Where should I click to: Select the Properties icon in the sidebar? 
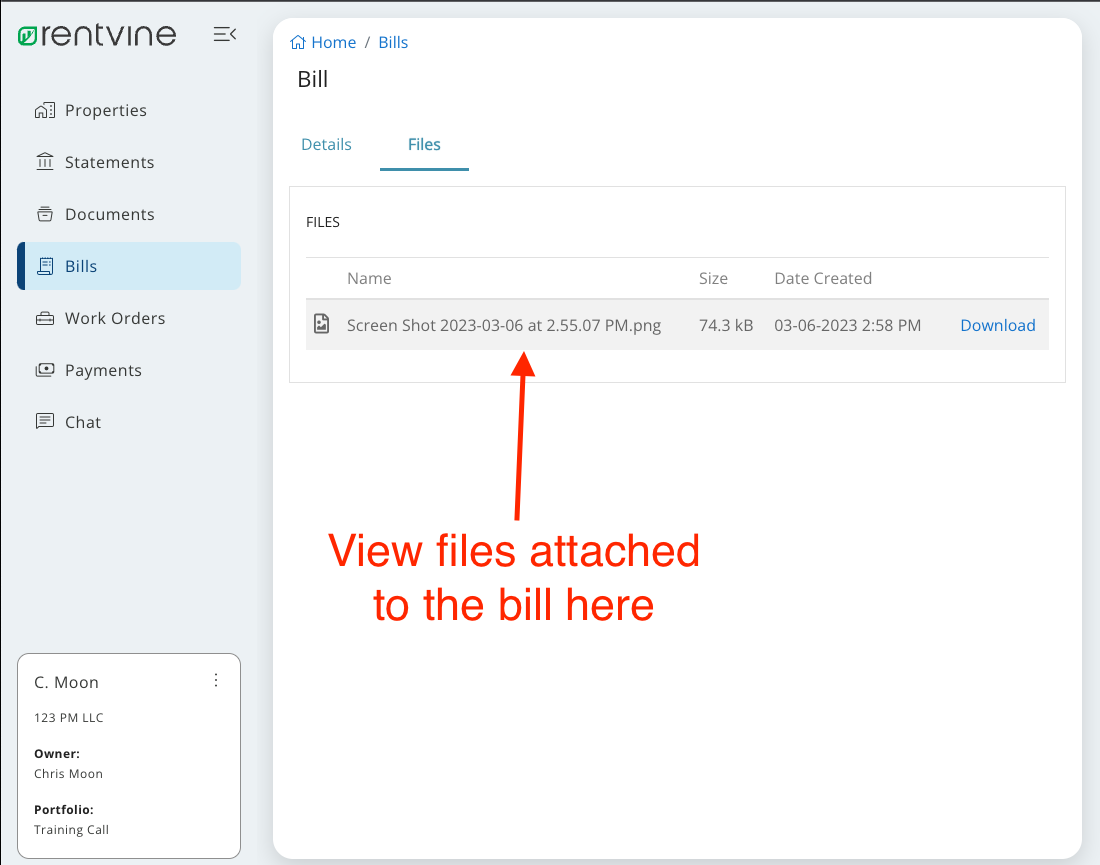coord(44,110)
